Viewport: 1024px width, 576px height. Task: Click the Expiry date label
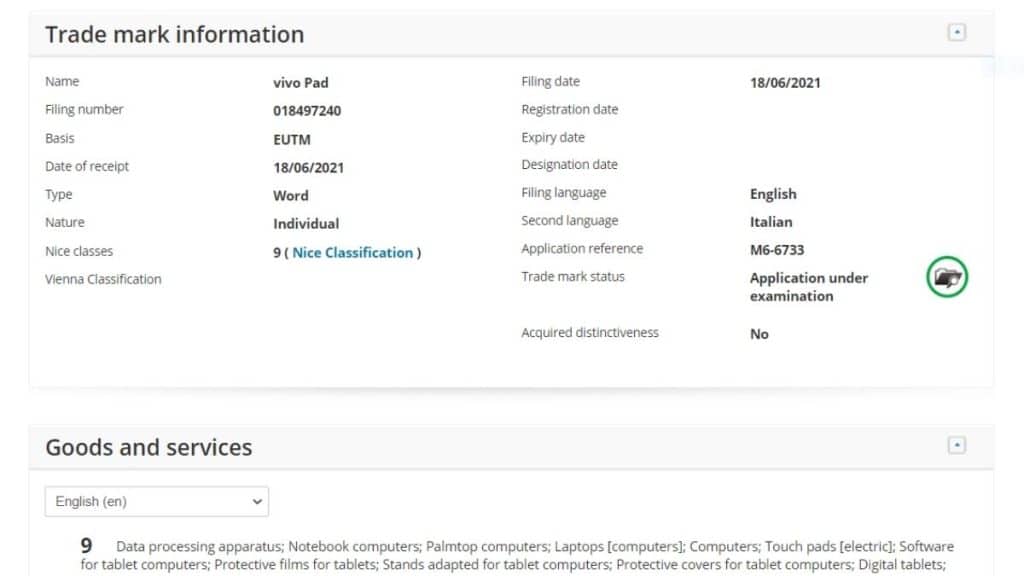click(x=552, y=138)
